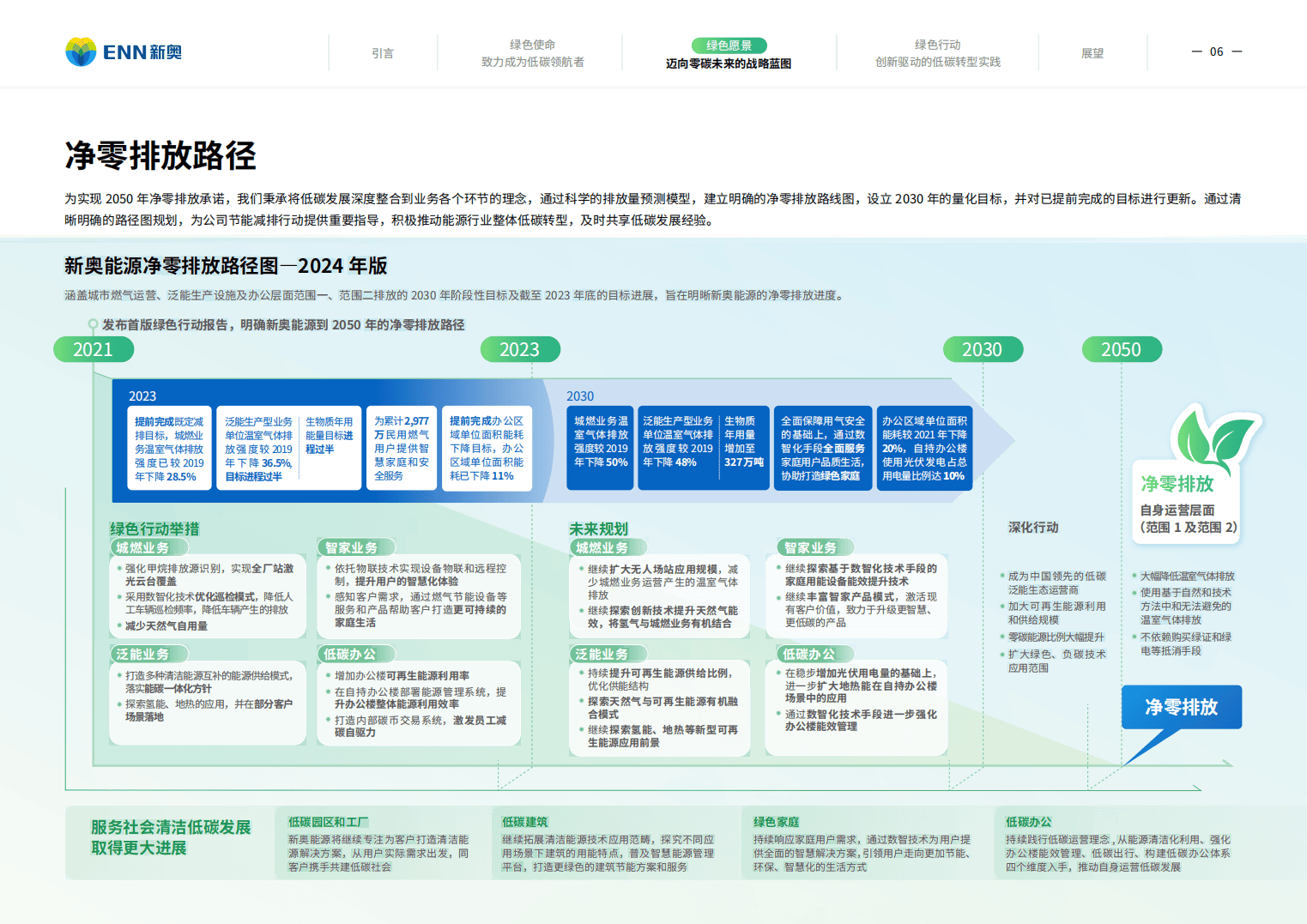Image resolution: width=1307 pixels, height=924 pixels.
Task: Open the 绿色行动 low-carbon practice link
Action: (937, 52)
